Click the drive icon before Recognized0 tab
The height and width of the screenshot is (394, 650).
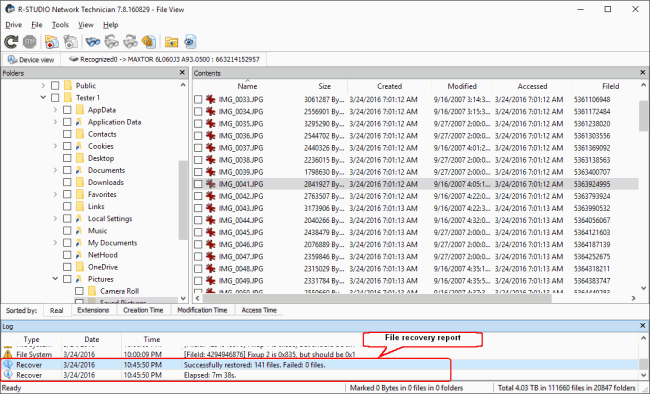click(73, 59)
